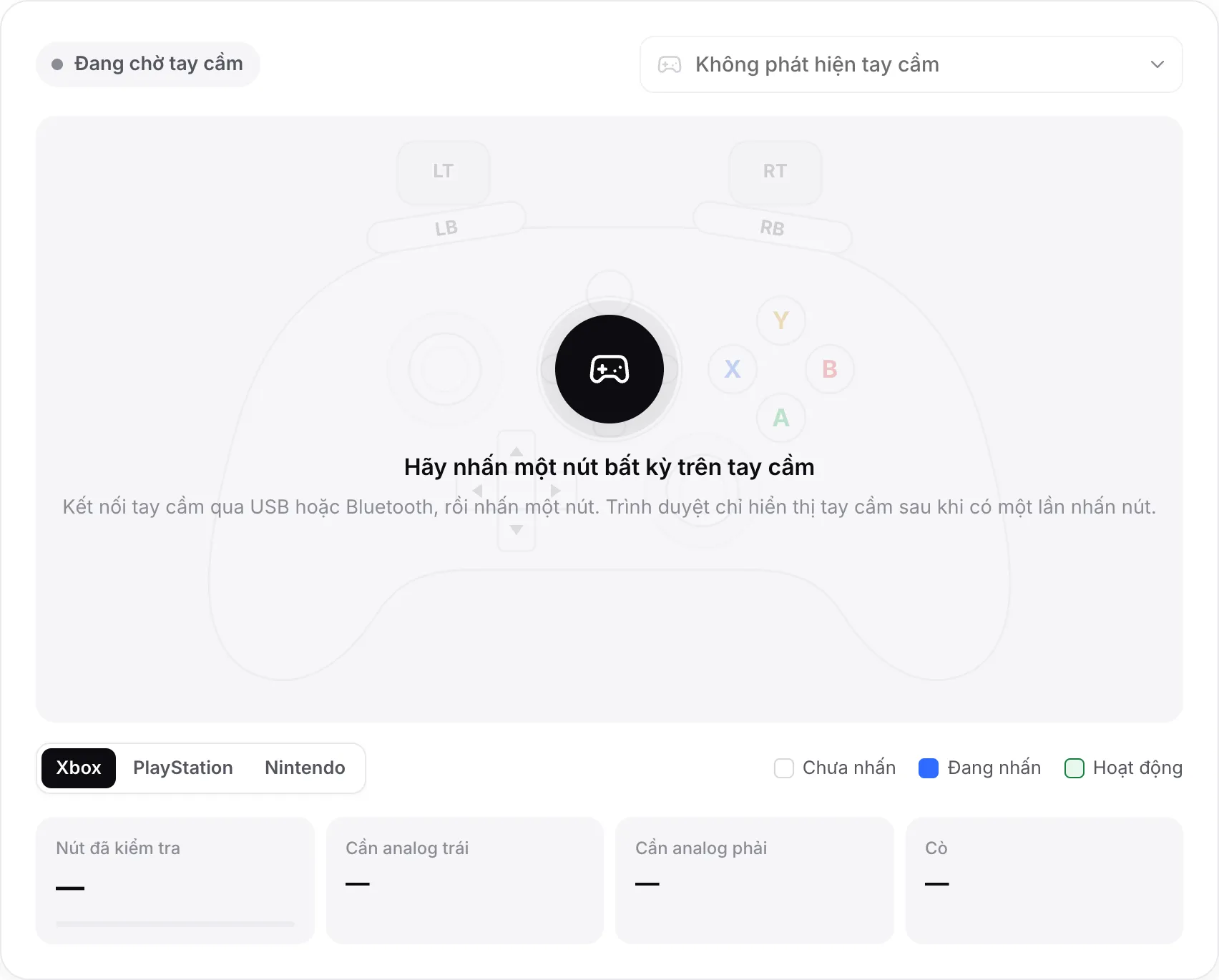
Task: Click the D-pad left arrow
Action: pos(478,491)
